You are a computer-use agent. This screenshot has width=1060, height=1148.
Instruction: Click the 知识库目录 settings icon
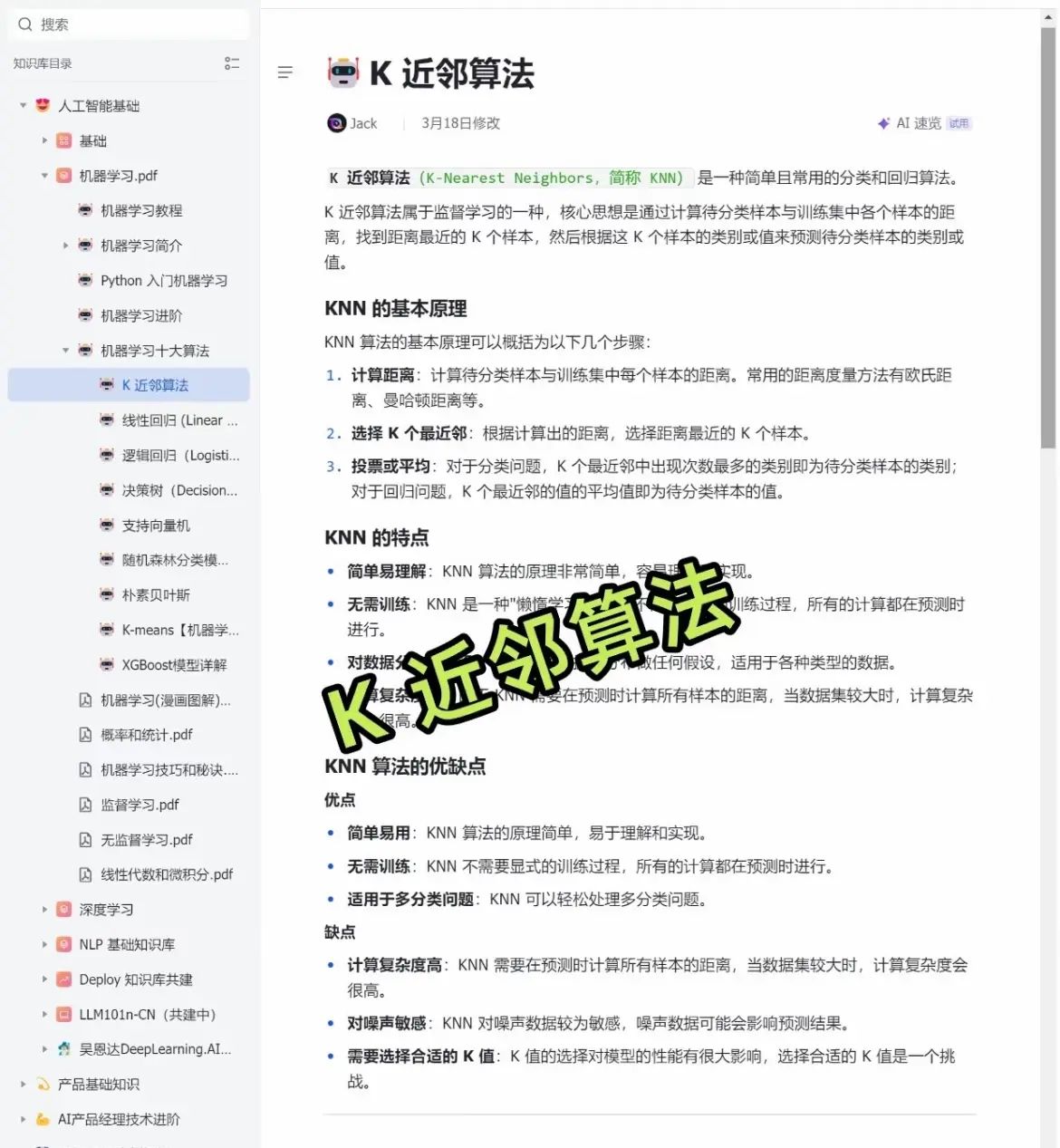point(232,63)
